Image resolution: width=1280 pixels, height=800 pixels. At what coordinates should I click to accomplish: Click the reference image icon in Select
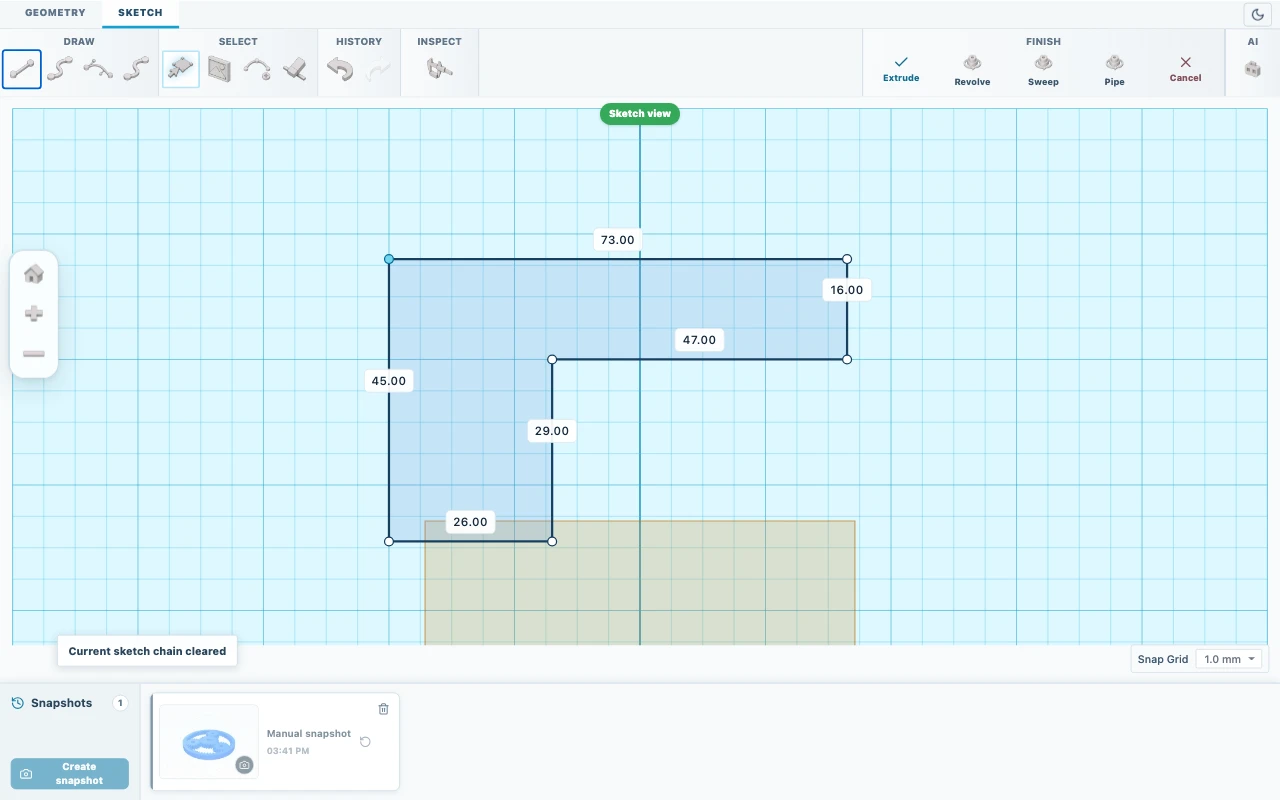pos(219,69)
